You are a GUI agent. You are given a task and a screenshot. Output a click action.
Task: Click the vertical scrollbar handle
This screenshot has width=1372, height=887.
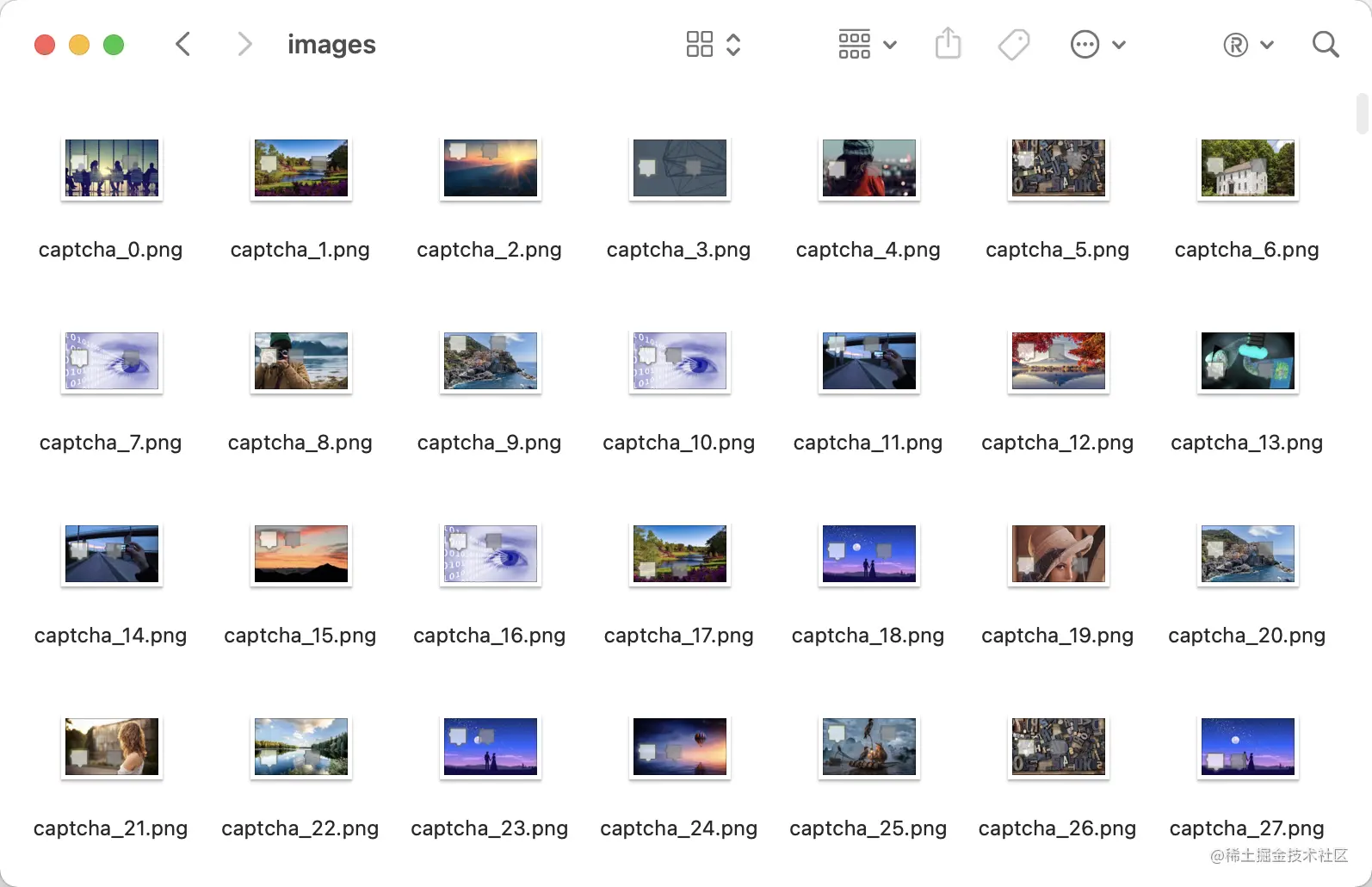(1362, 114)
